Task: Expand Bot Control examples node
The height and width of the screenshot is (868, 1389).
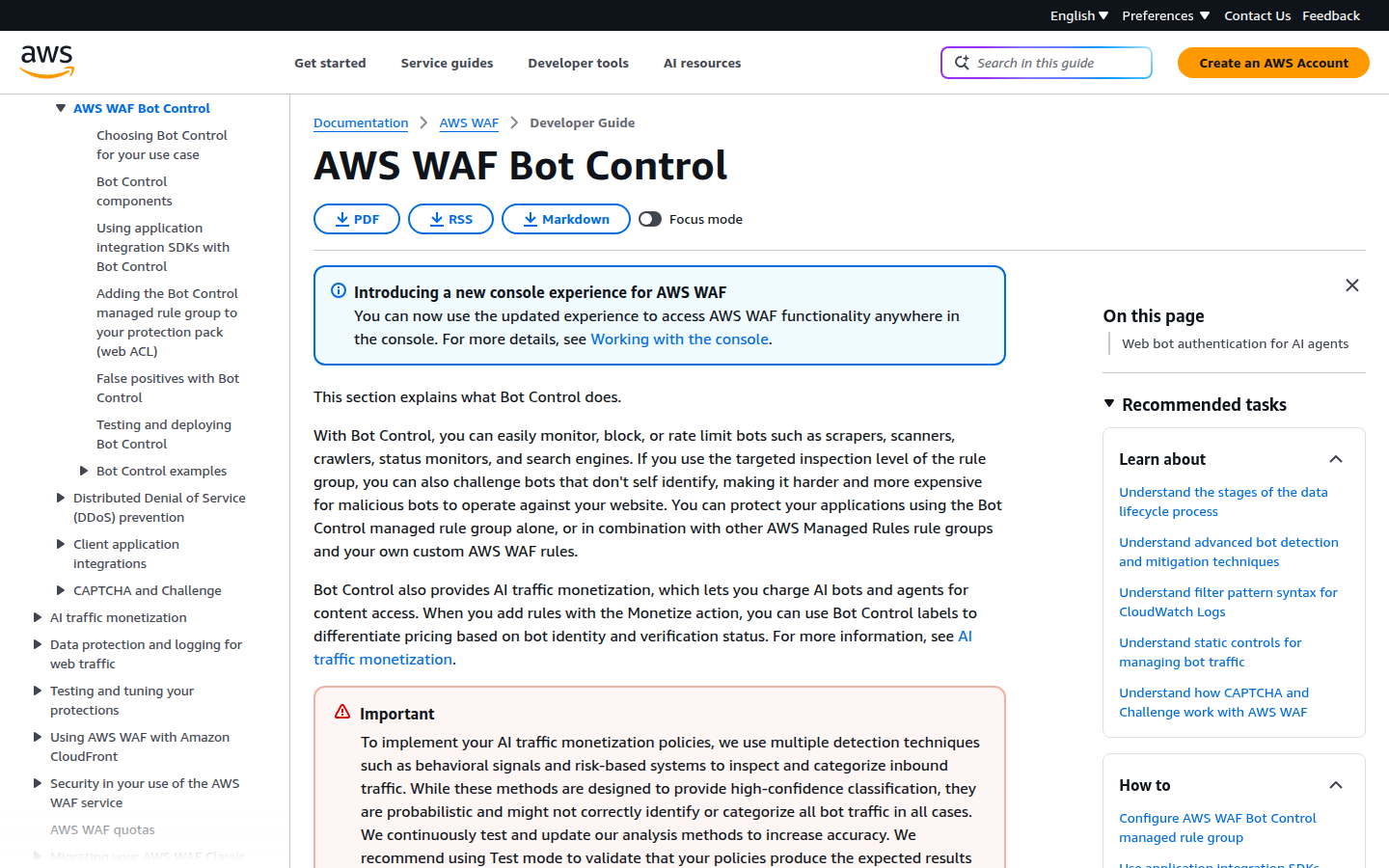Action: 84,471
